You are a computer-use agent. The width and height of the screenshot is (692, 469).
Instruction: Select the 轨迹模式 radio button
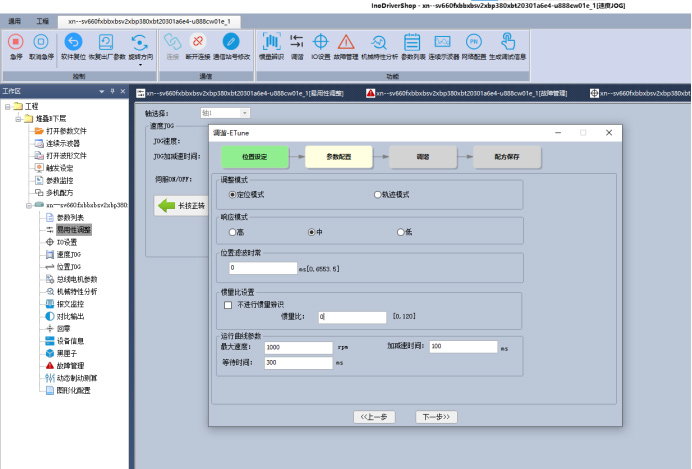click(377, 194)
